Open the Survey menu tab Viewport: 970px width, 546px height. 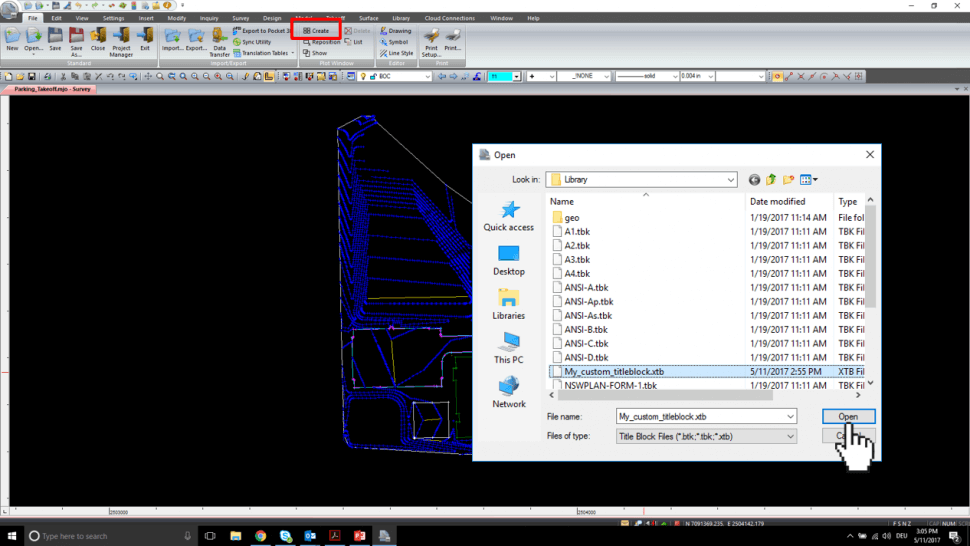240,19
